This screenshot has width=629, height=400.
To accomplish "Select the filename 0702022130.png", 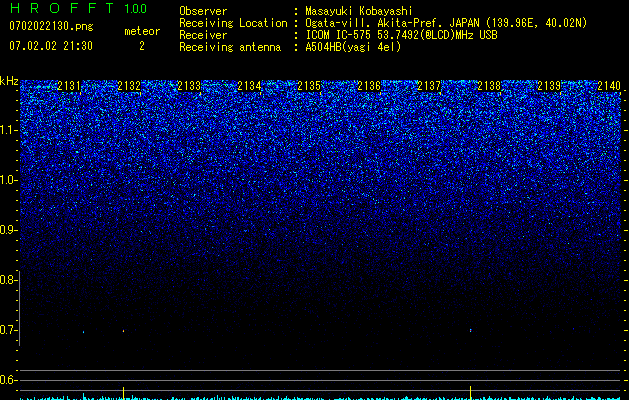I will click(x=51, y=27).
